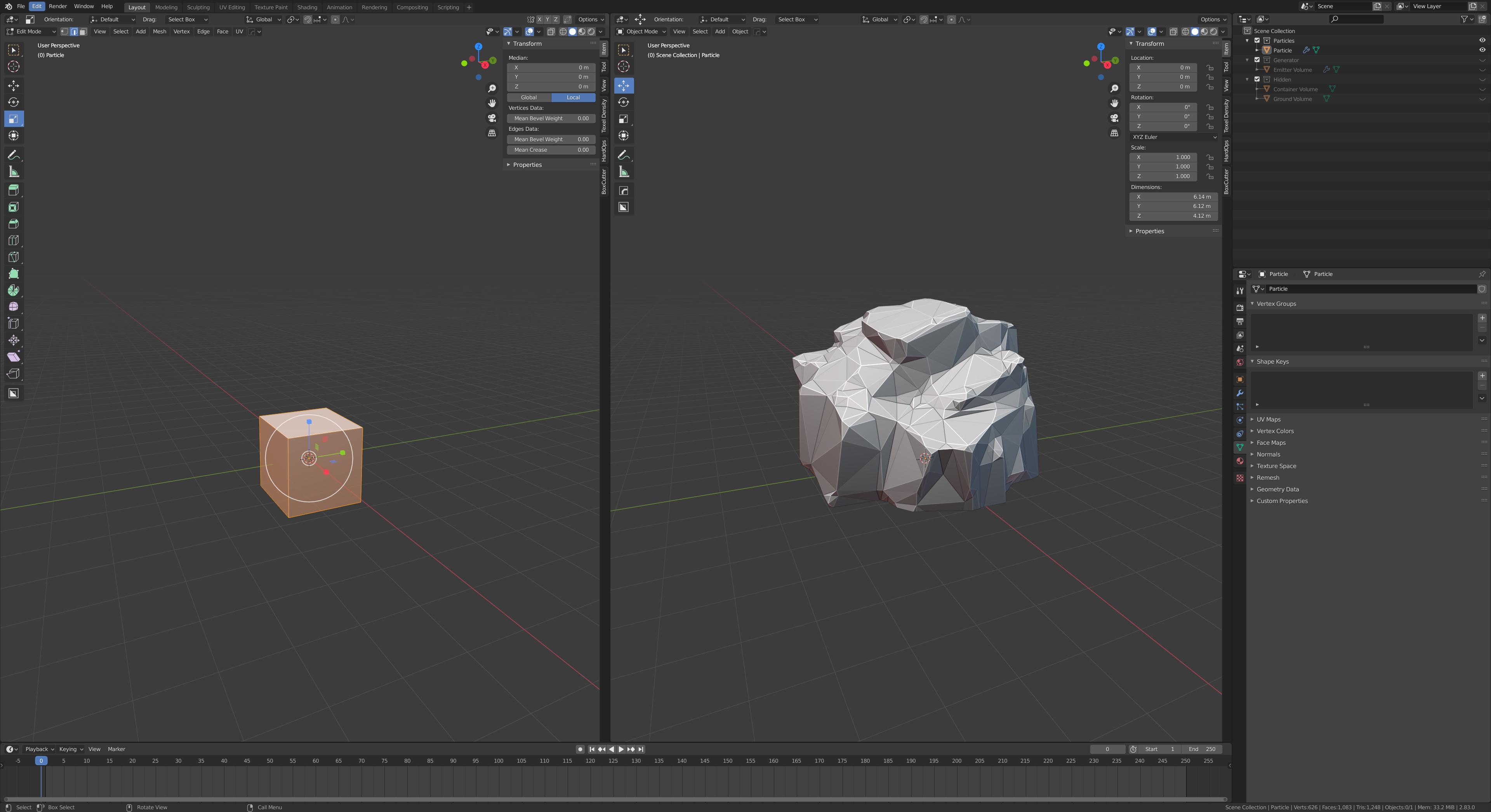Add a new shape key
Image resolution: width=1491 pixels, height=812 pixels.
pyautogui.click(x=1482, y=376)
